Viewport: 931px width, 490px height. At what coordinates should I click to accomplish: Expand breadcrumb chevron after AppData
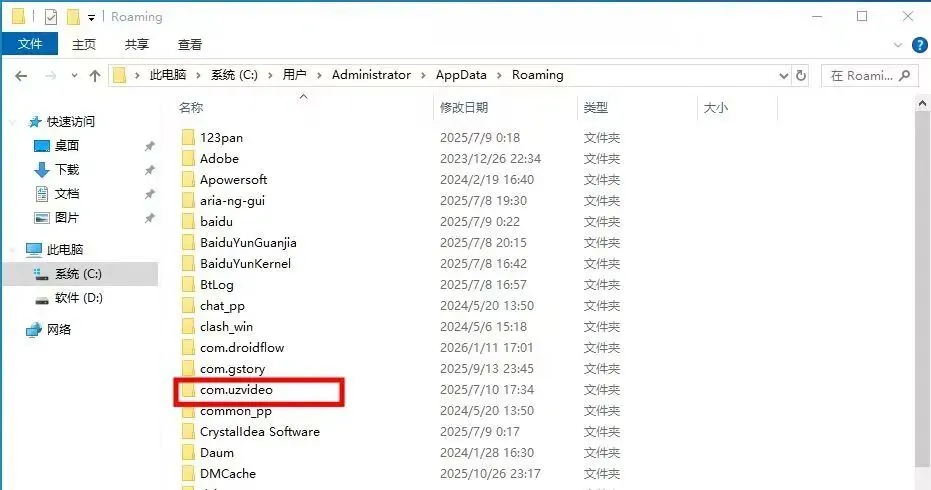(499, 75)
